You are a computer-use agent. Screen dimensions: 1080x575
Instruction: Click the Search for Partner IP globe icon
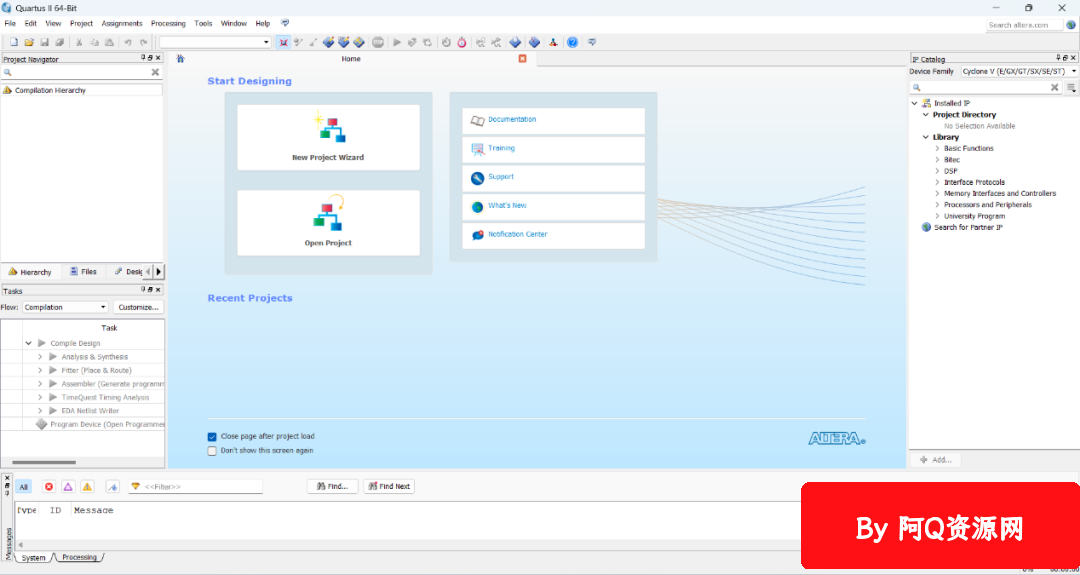point(926,227)
